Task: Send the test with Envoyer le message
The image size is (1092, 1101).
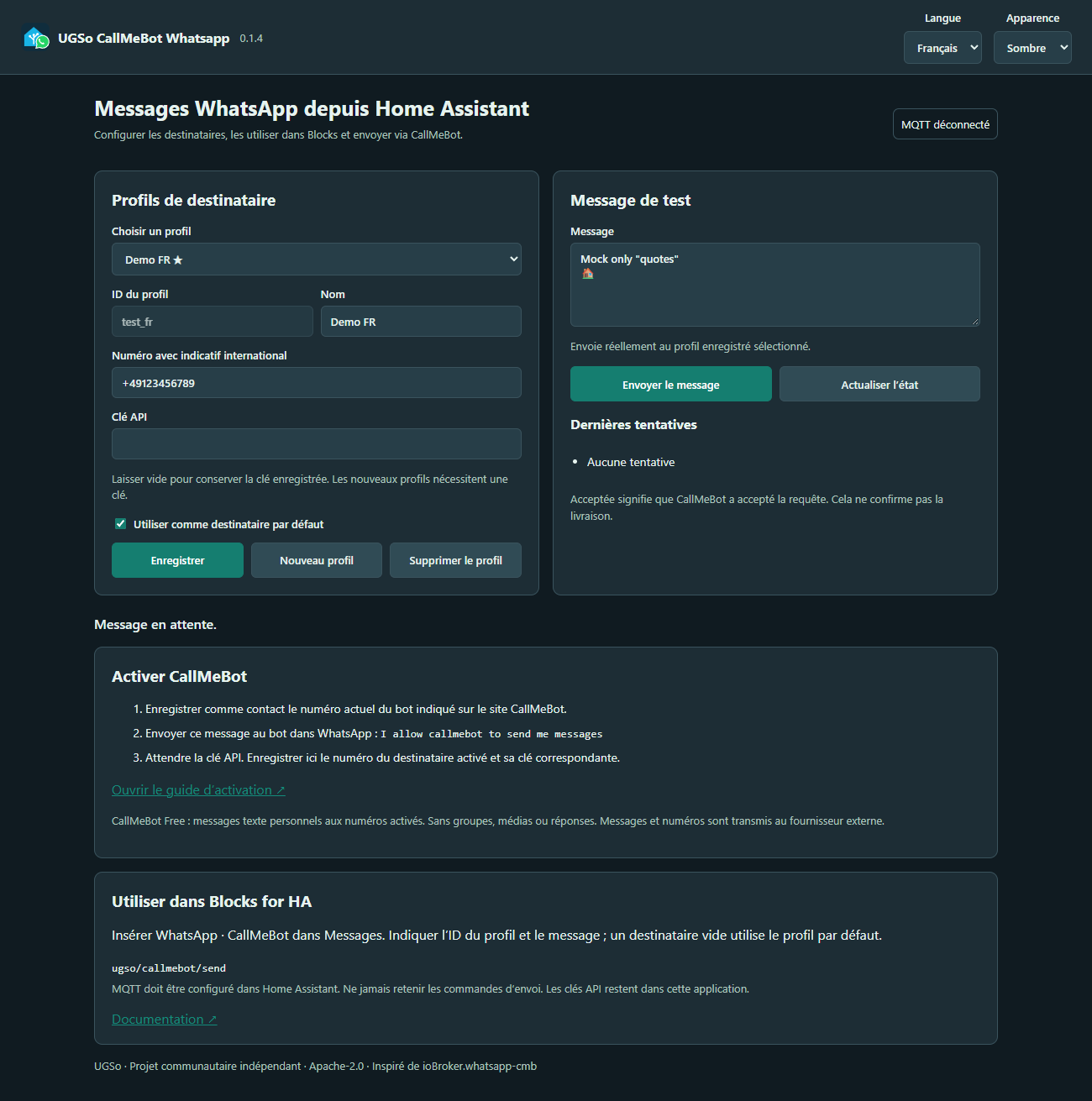Action: (671, 384)
